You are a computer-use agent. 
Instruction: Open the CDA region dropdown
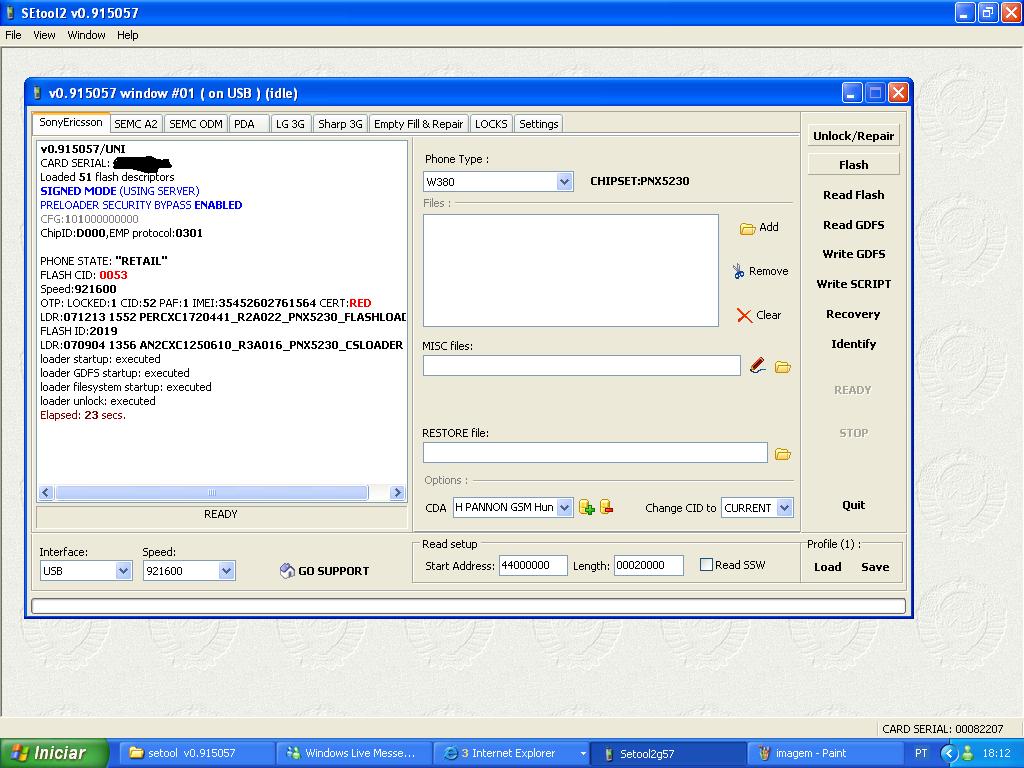tap(565, 507)
